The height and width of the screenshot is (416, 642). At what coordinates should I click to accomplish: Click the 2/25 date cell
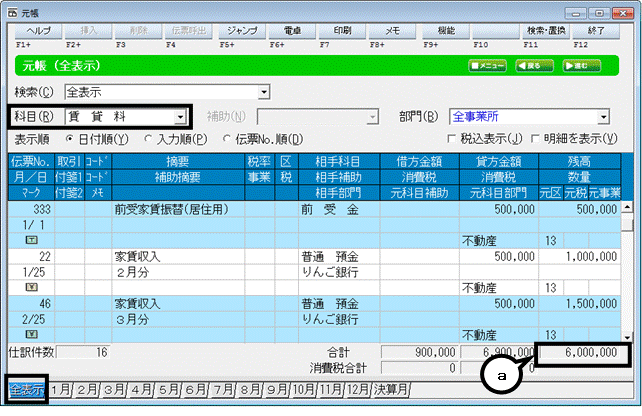click(32, 319)
